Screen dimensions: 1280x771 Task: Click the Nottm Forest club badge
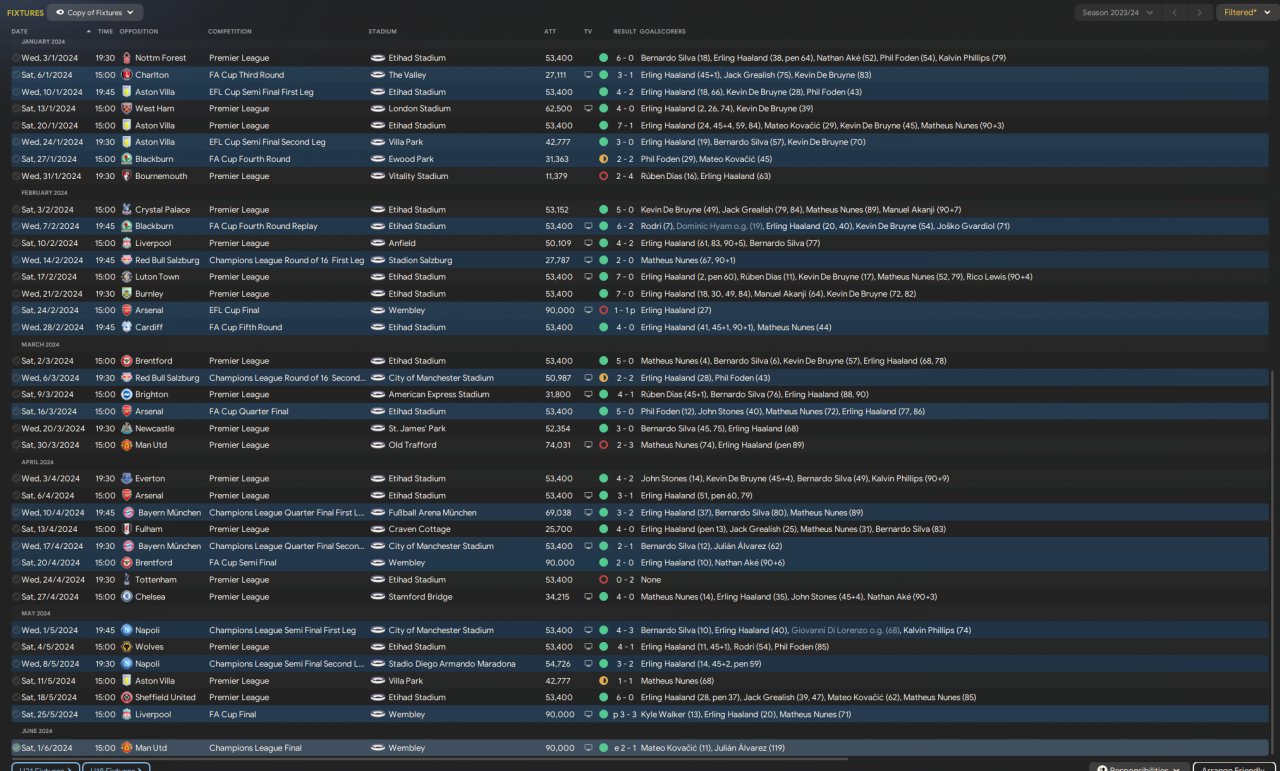pyautogui.click(x=126, y=58)
